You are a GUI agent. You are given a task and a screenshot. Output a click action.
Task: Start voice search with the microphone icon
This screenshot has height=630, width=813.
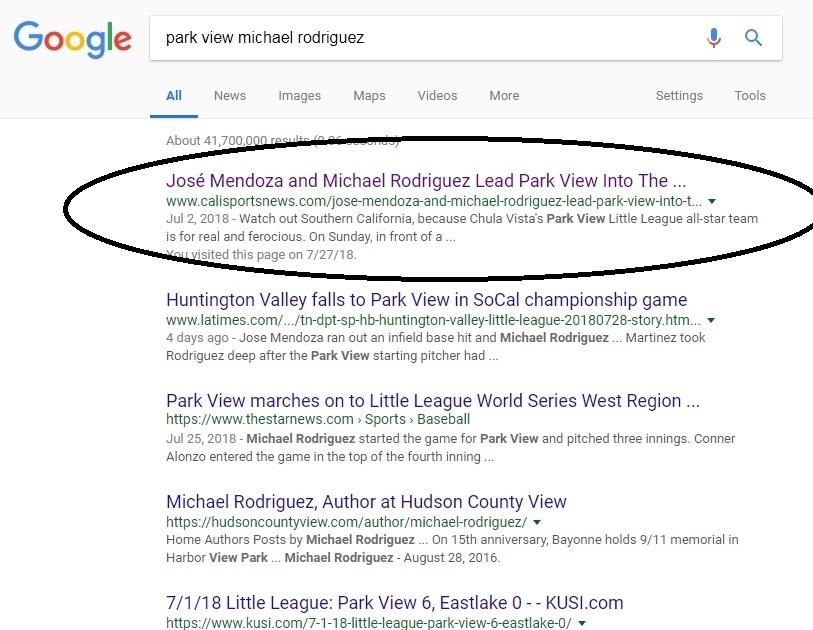[713, 38]
